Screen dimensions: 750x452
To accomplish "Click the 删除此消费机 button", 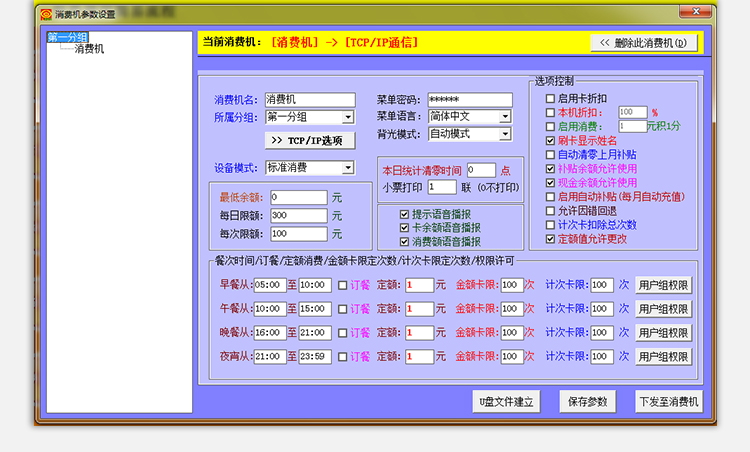I will click(x=644, y=43).
